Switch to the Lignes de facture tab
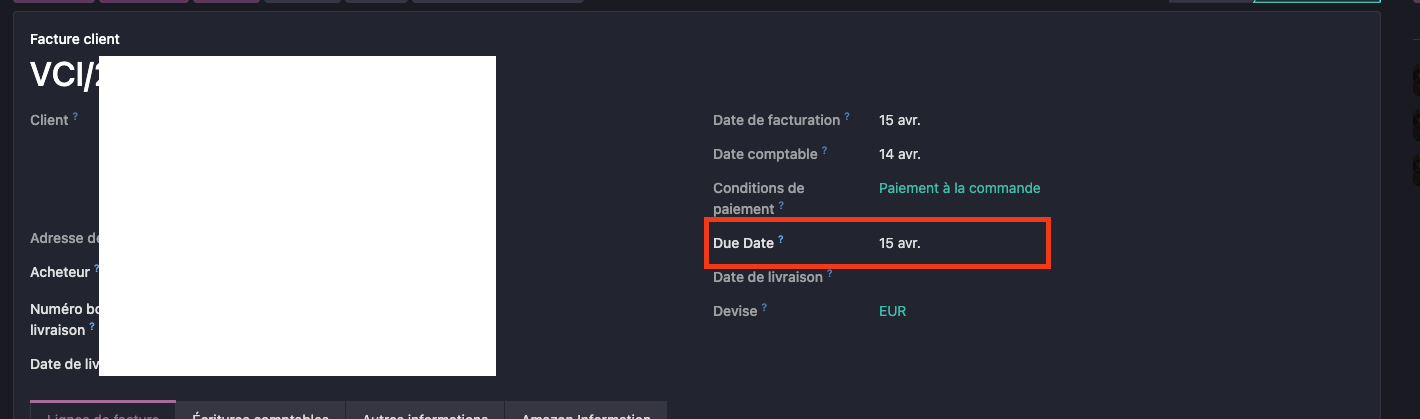Viewport: 1420px width, 419px height. [x=103, y=410]
